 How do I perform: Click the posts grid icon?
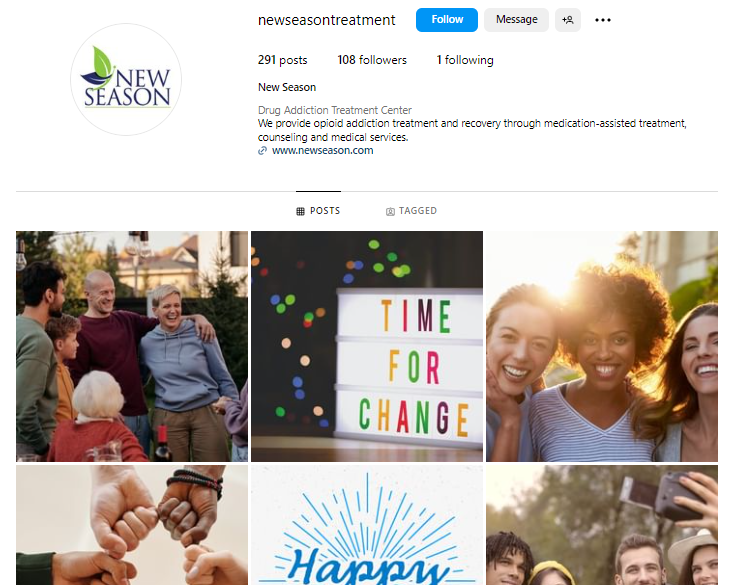pyautogui.click(x=300, y=211)
